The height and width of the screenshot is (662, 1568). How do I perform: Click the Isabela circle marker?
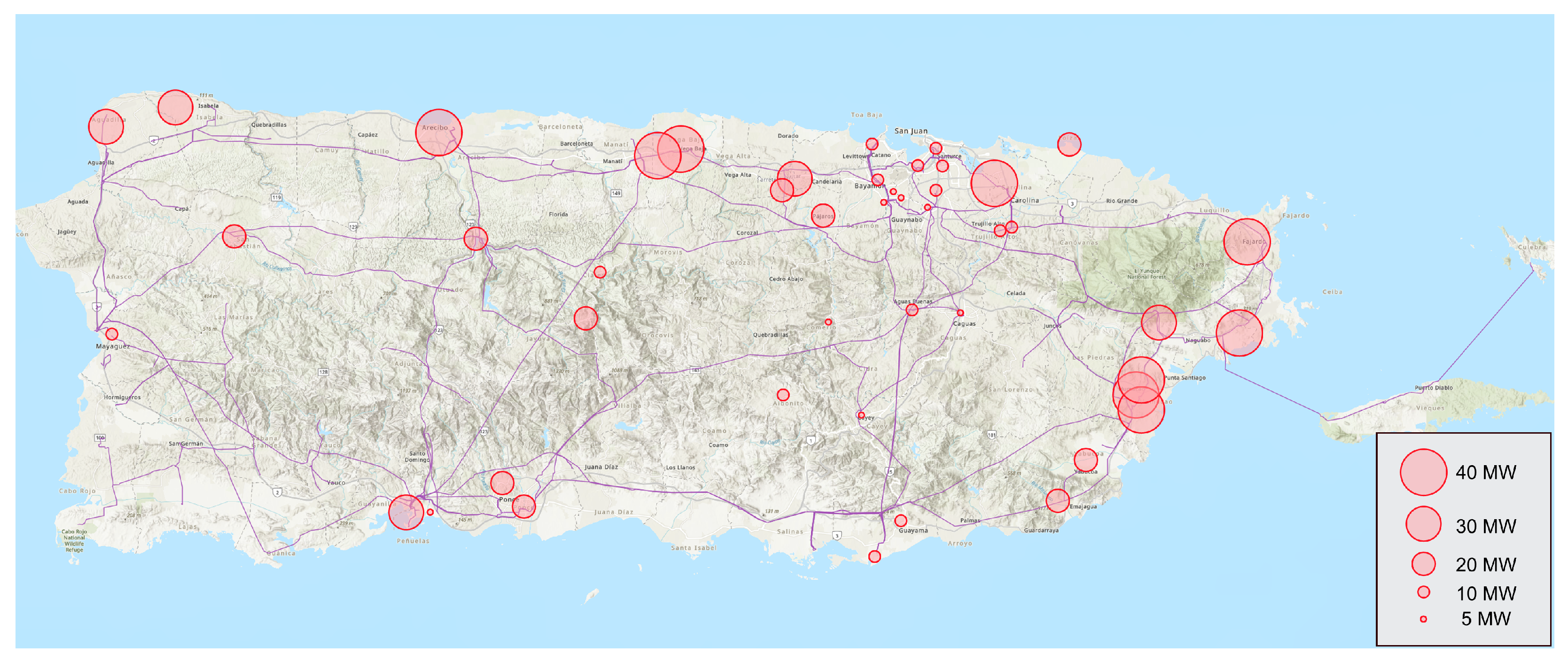click(175, 107)
